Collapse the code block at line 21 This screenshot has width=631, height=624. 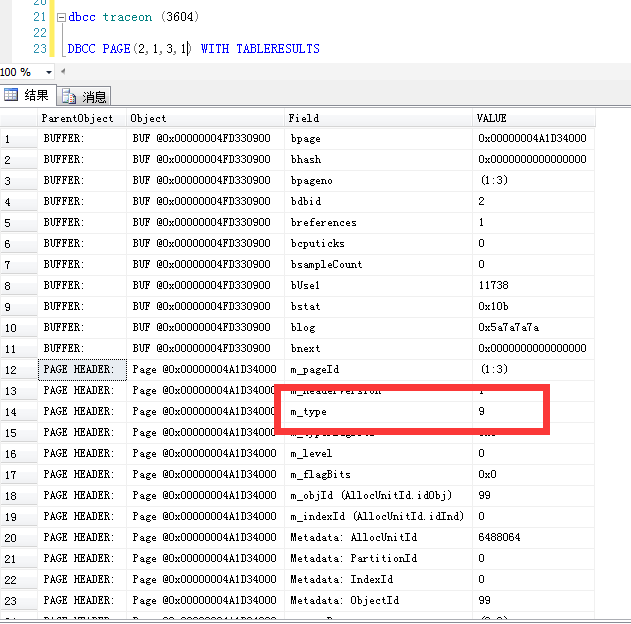61,17
